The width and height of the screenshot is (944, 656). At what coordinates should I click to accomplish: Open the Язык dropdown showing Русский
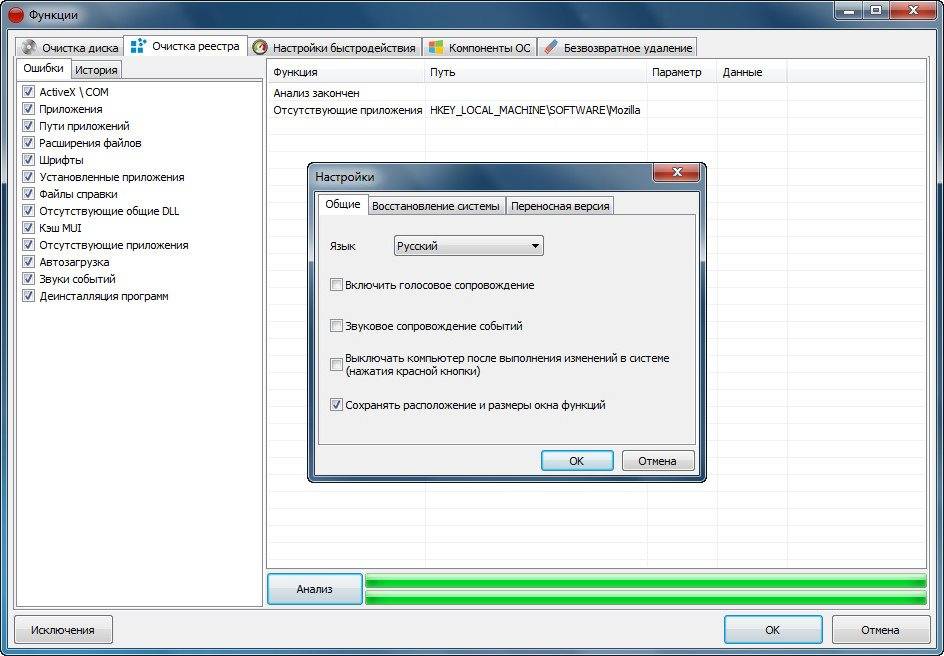click(x=468, y=246)
